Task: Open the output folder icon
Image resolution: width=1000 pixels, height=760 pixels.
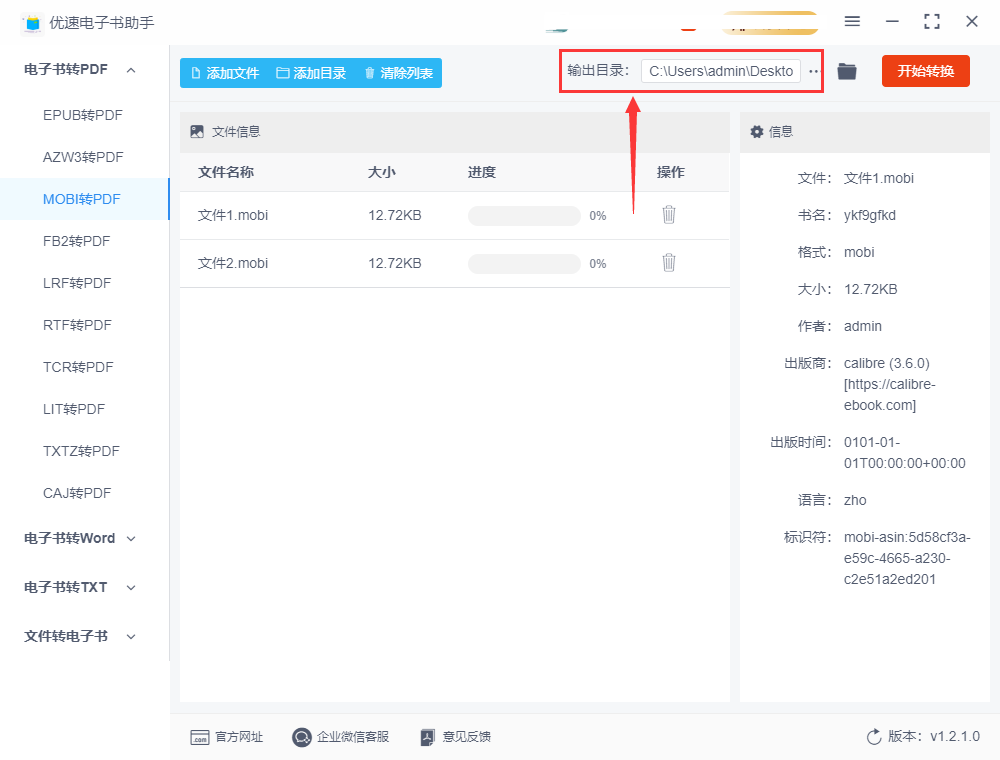Action: tap(847, 71)
